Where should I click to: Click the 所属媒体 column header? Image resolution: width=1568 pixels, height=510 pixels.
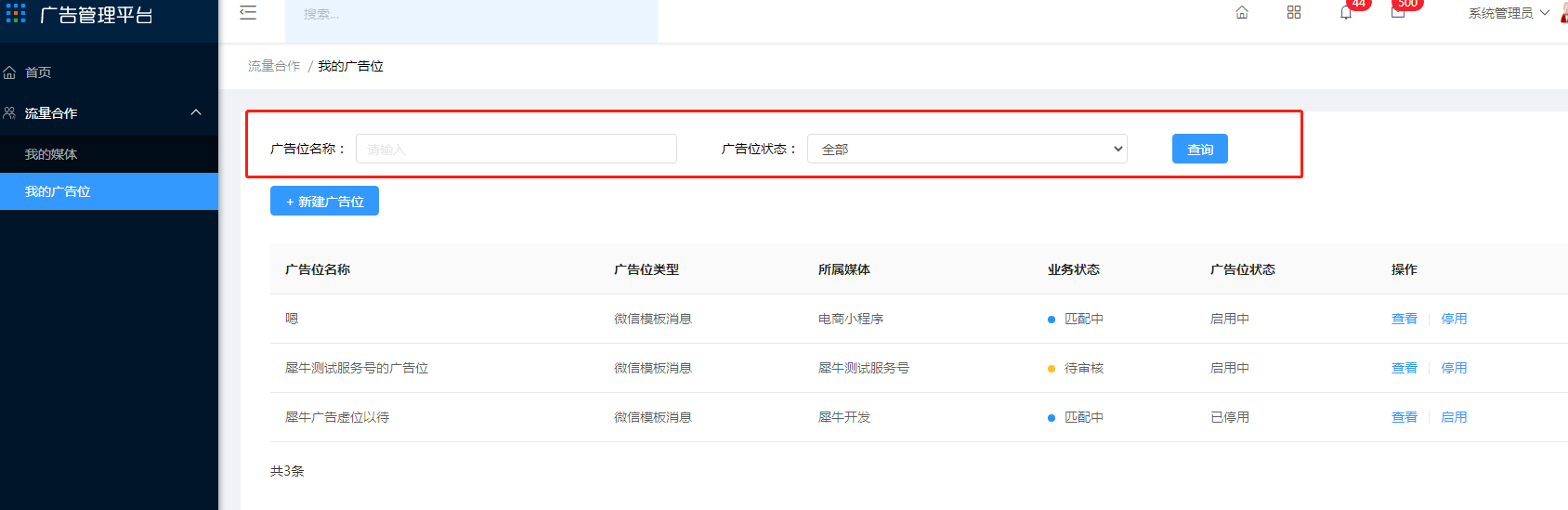[x=844, y=269]
